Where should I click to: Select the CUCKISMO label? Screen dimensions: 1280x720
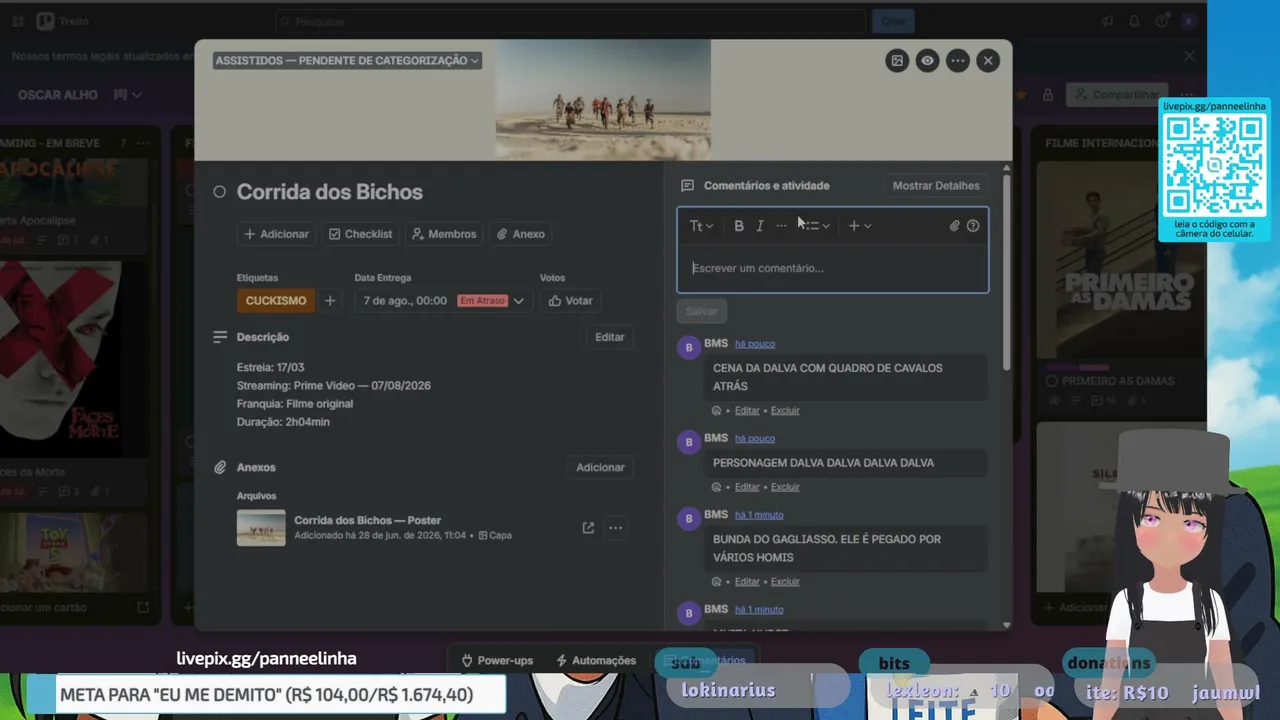point(276,301)
